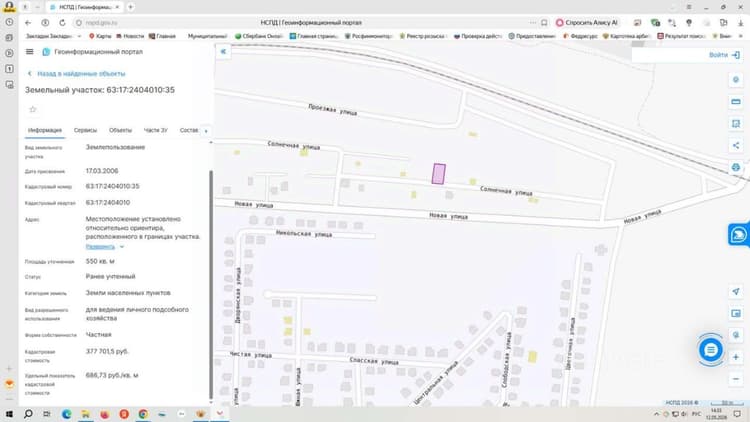
Task: Collapse the info panel with double-arrow button
Action: pyautogui.click(x=223, y=51)
